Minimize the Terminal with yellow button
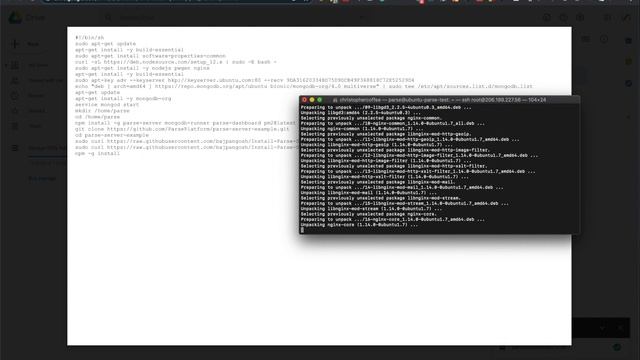The image size is (640, 360). pyautogui.click(x=312, y=100)
